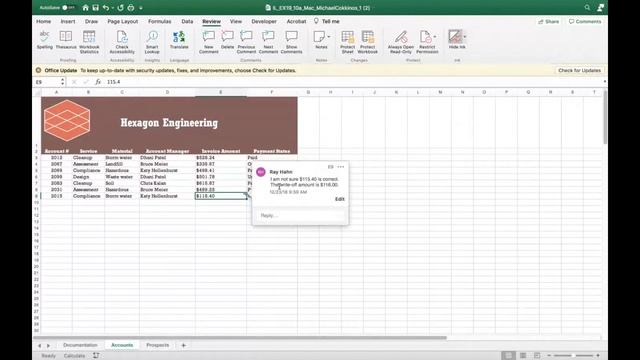Viewport: 640px width, 360px height.
Task: Click Protect Workbook
Action: click(x=367, y=42)
